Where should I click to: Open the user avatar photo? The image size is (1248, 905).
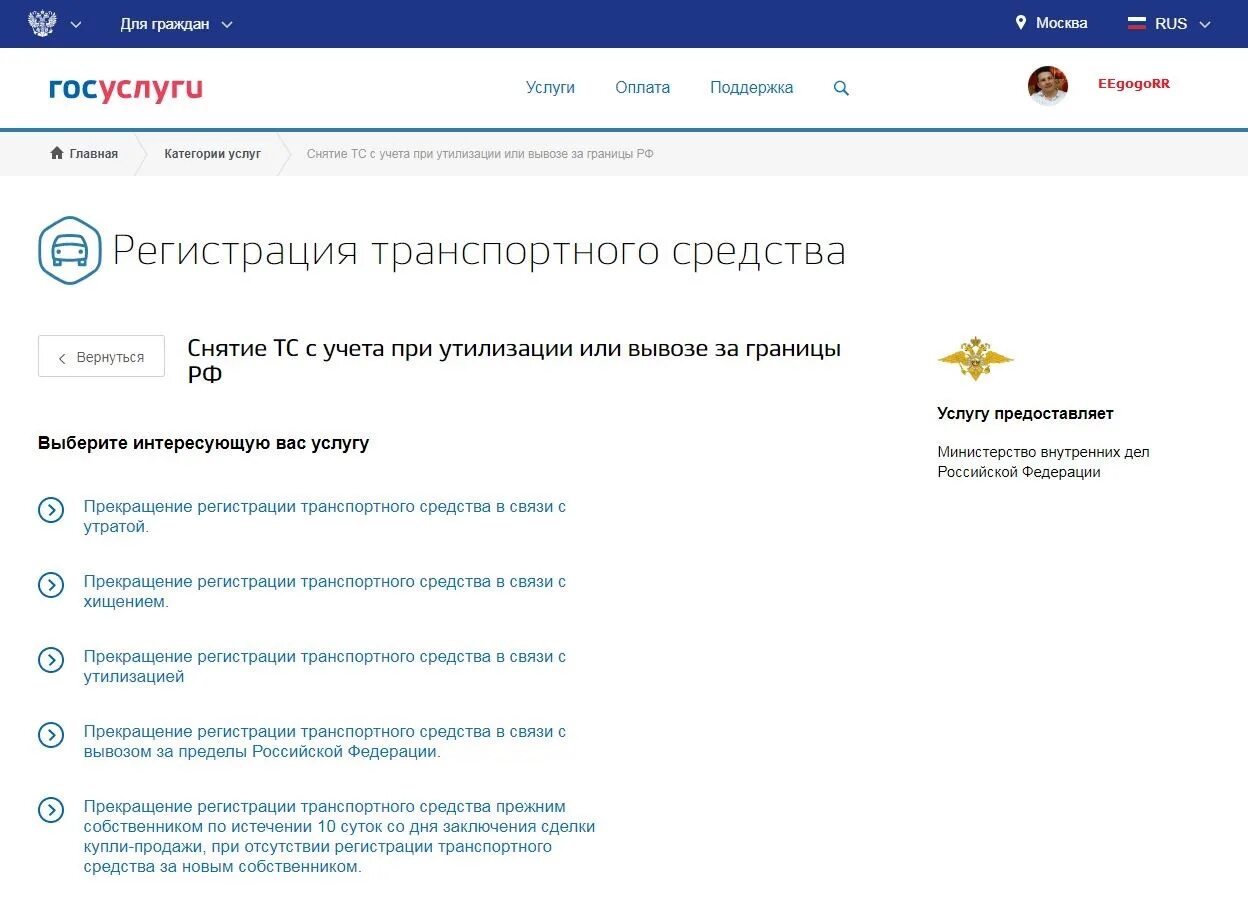[x=1048, y=86]
